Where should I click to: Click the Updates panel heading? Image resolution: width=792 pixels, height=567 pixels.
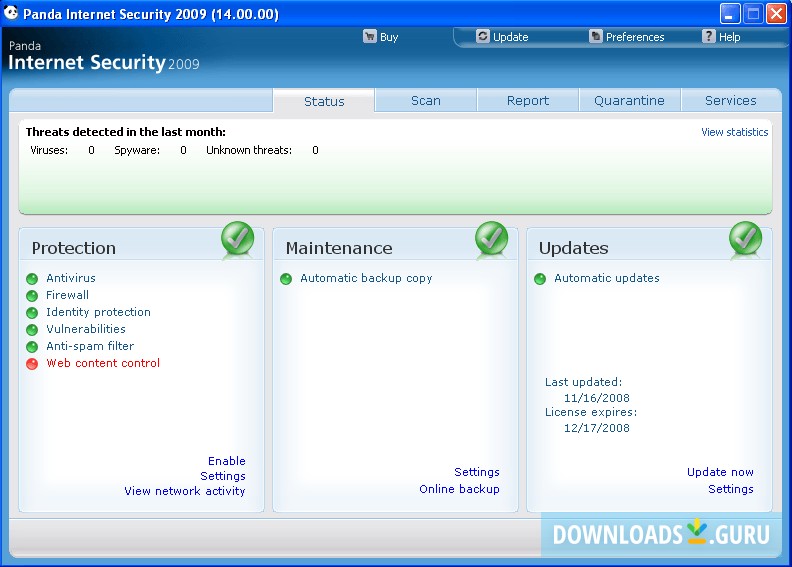coord(573,248)
